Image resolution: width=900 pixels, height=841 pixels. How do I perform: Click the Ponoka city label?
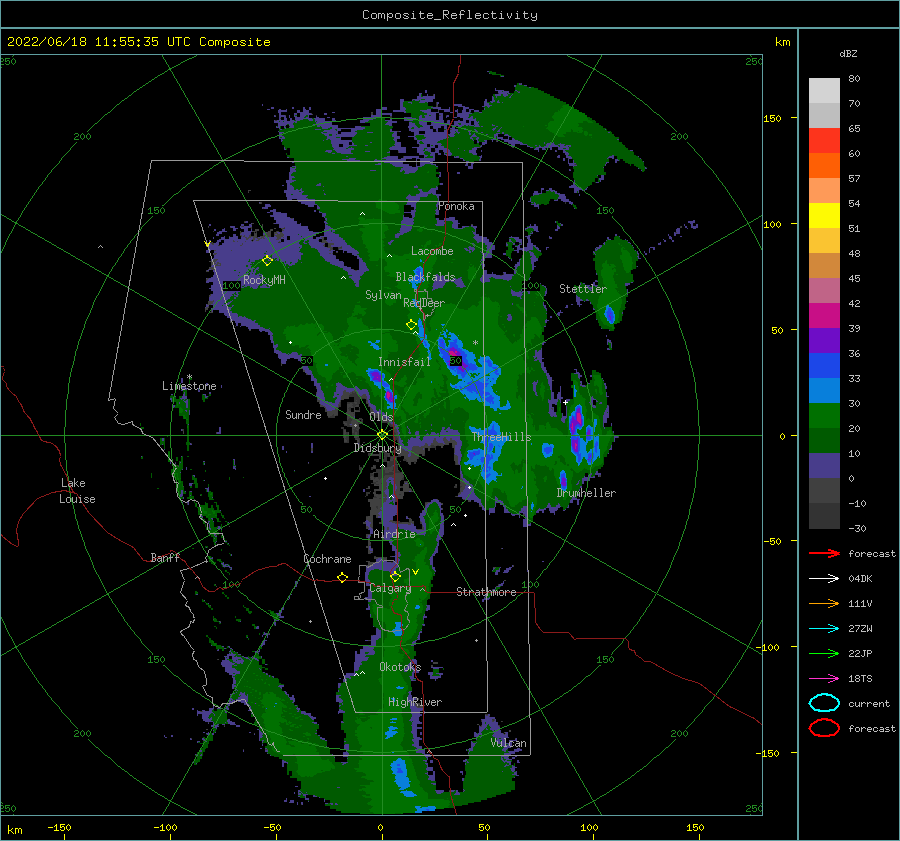(x=456, y=206)
